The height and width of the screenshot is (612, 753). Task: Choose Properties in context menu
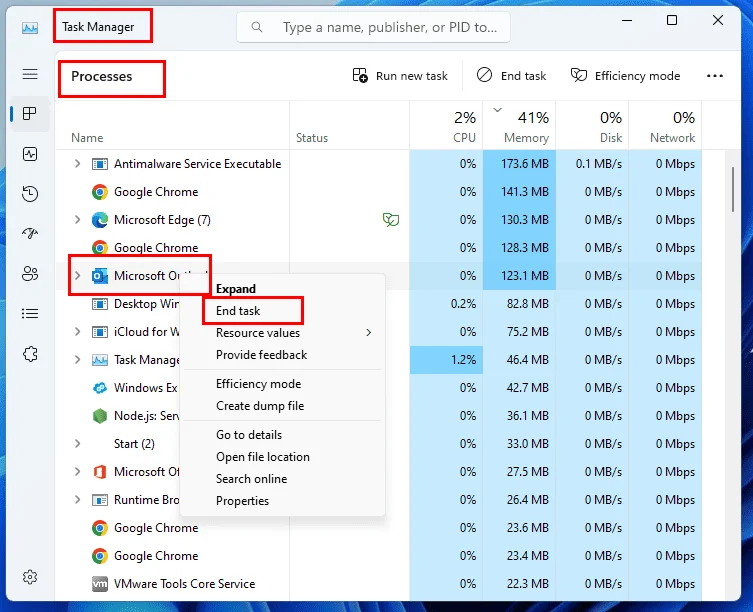(282, 501)
